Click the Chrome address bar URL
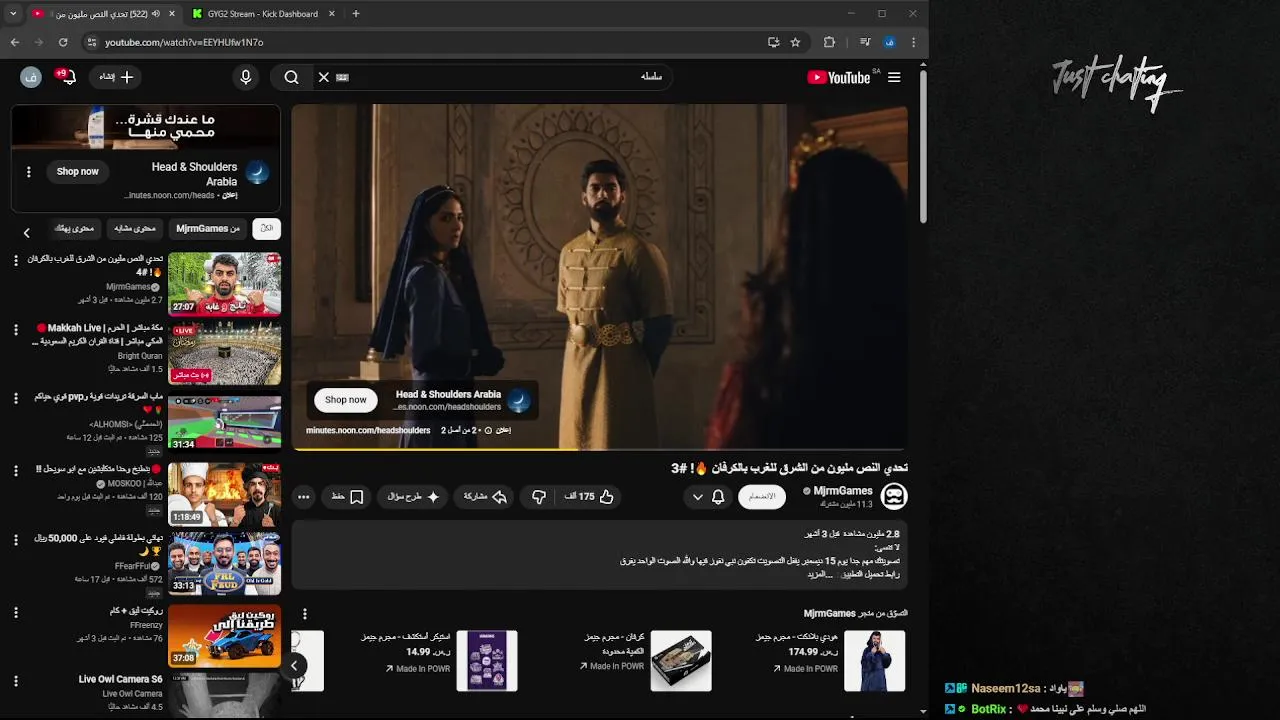This screenshot has height=720, width=1280. (184, 43)
